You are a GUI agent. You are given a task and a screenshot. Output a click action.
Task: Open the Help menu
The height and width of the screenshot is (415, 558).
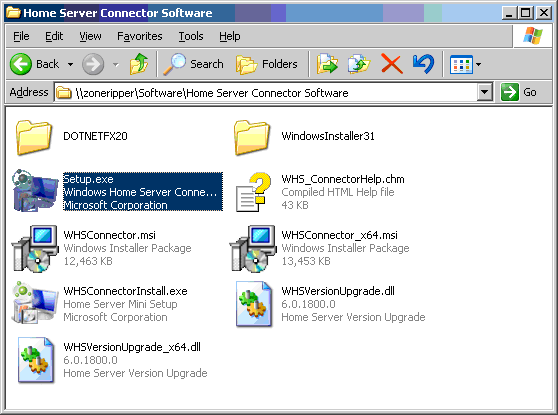point(230,36)
